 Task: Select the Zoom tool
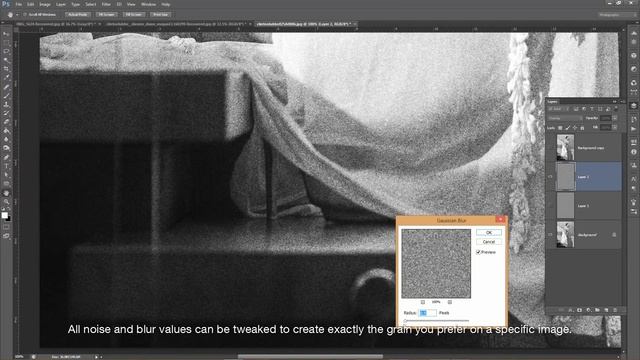(x=6, y=201)
